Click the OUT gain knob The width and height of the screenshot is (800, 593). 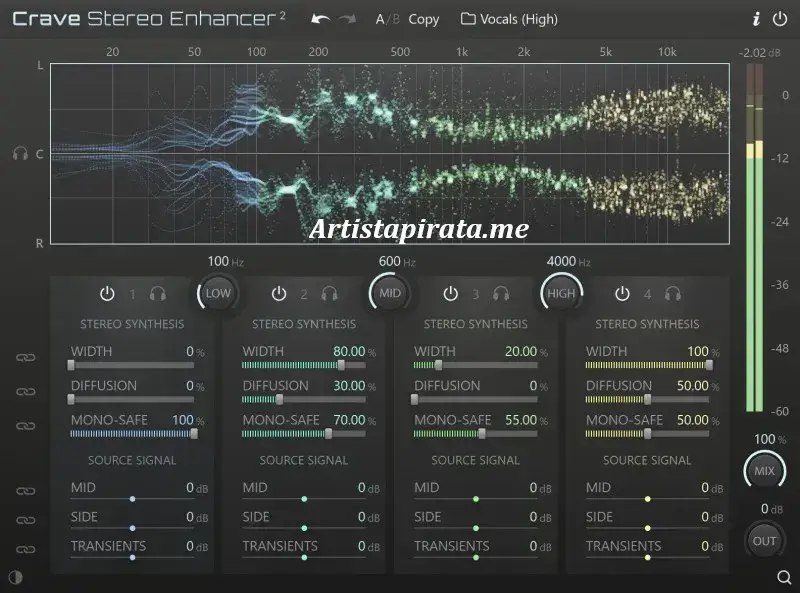point(764,541)
